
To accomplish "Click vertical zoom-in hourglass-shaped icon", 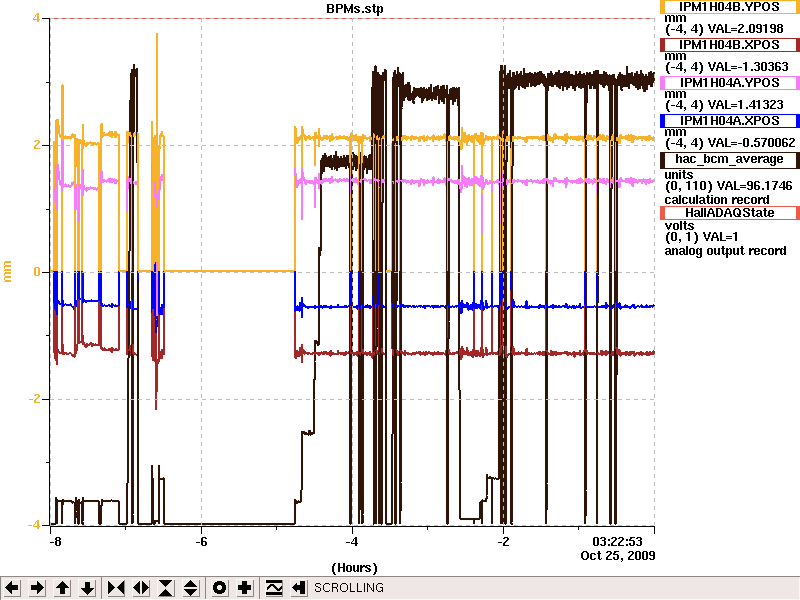I will pos(166,588).
